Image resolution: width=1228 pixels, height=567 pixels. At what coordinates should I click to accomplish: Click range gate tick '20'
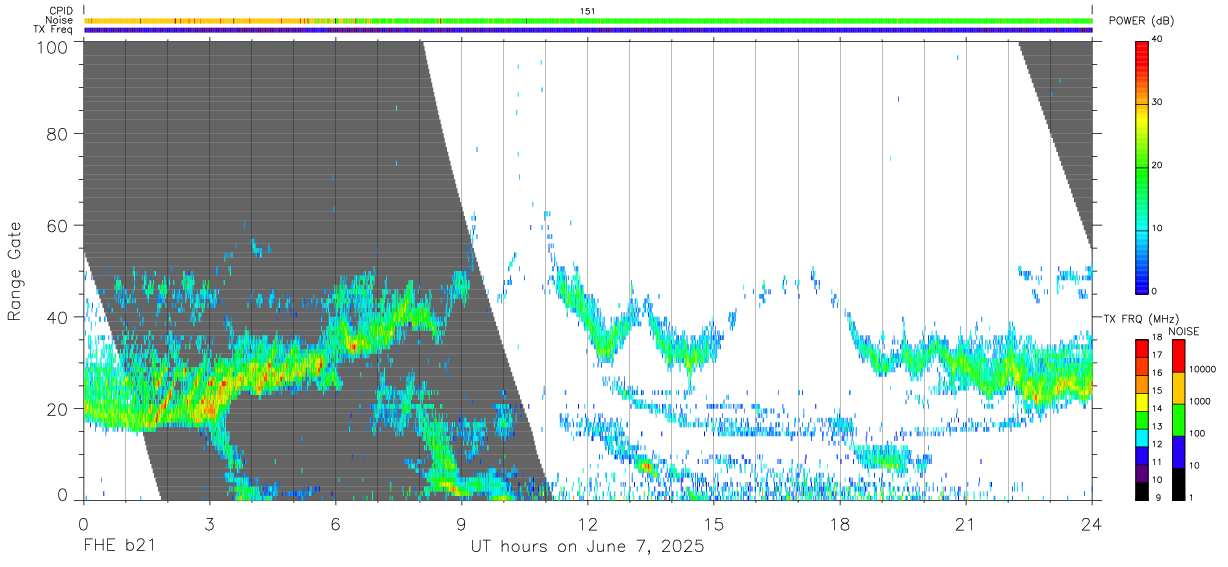point(57,408)
